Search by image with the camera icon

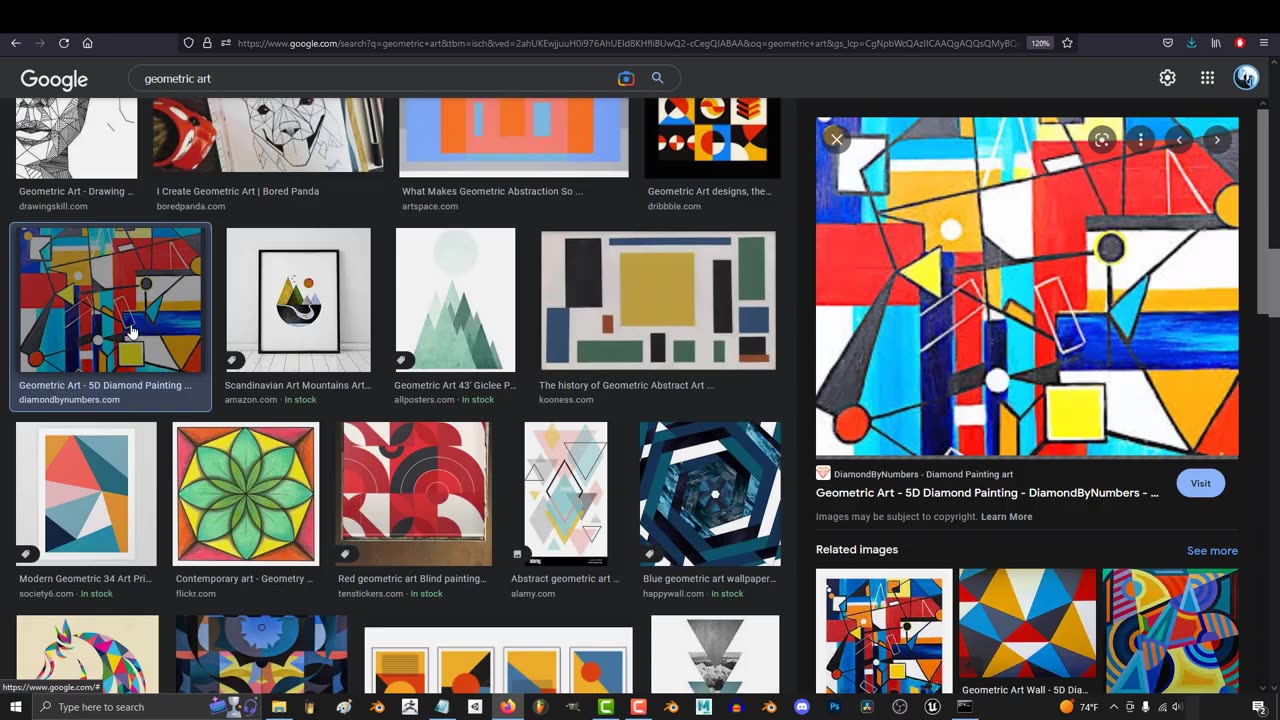tap(626, 78)
